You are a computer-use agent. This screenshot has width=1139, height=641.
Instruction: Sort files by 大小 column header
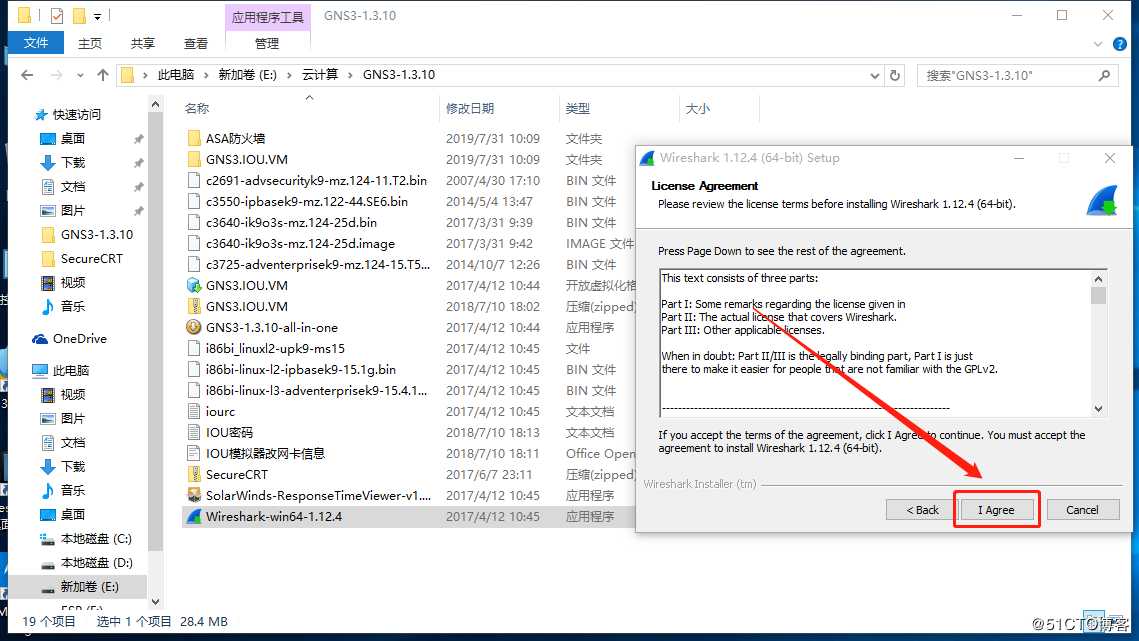pos(698,108)
